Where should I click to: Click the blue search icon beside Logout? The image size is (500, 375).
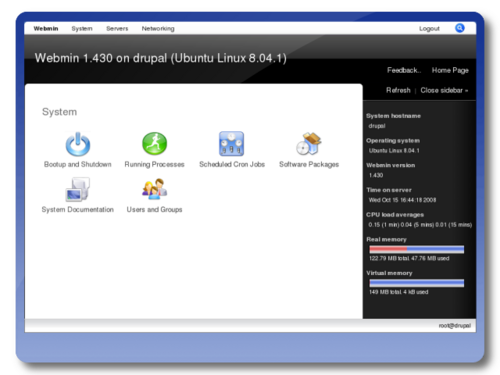point(460,28)
